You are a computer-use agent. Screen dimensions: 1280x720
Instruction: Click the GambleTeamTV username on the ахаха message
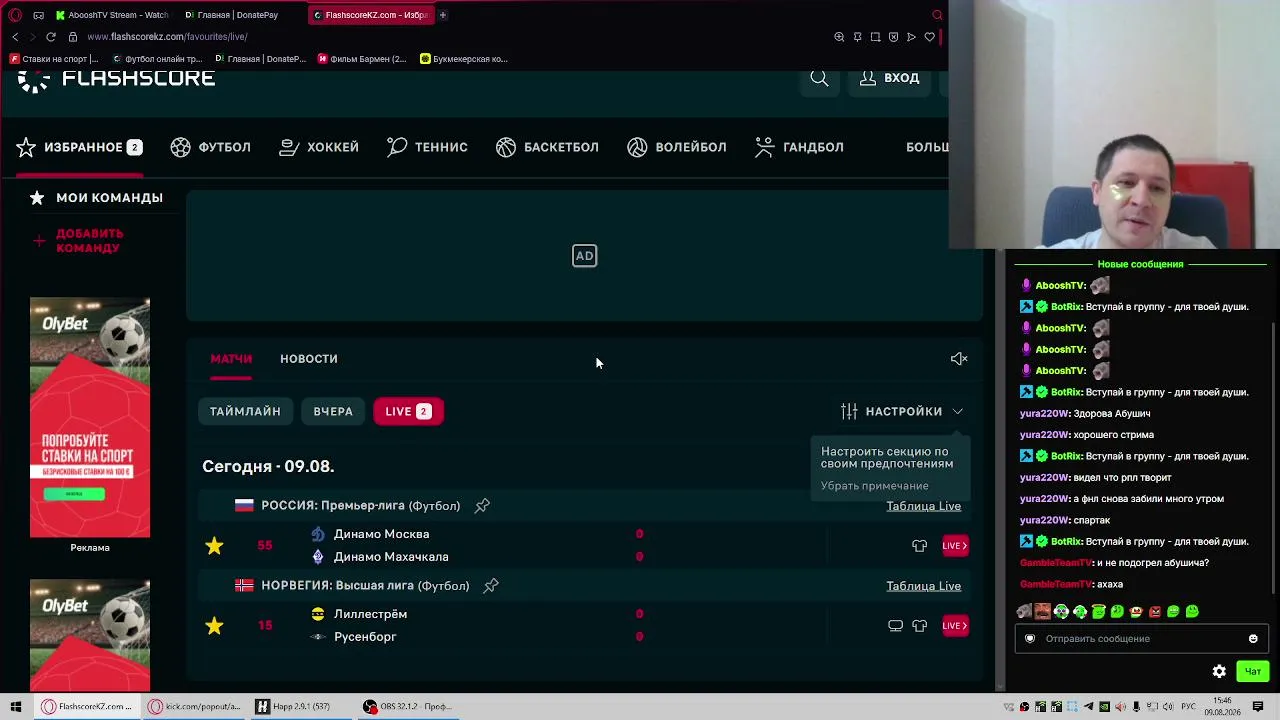pos(1056,584)
